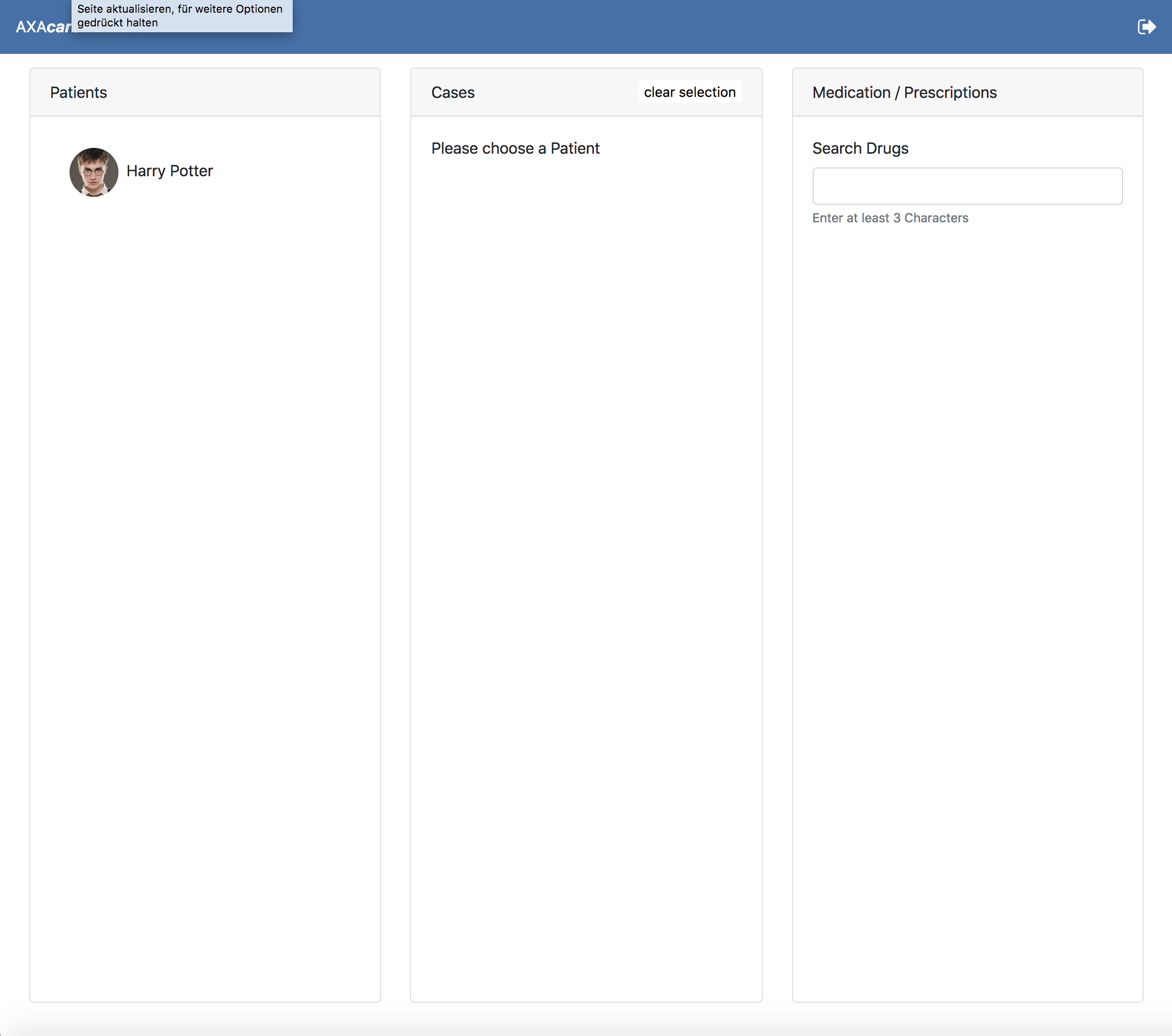Click the Cases panel heading
1172x1036 pixels.
coord(452,93)
